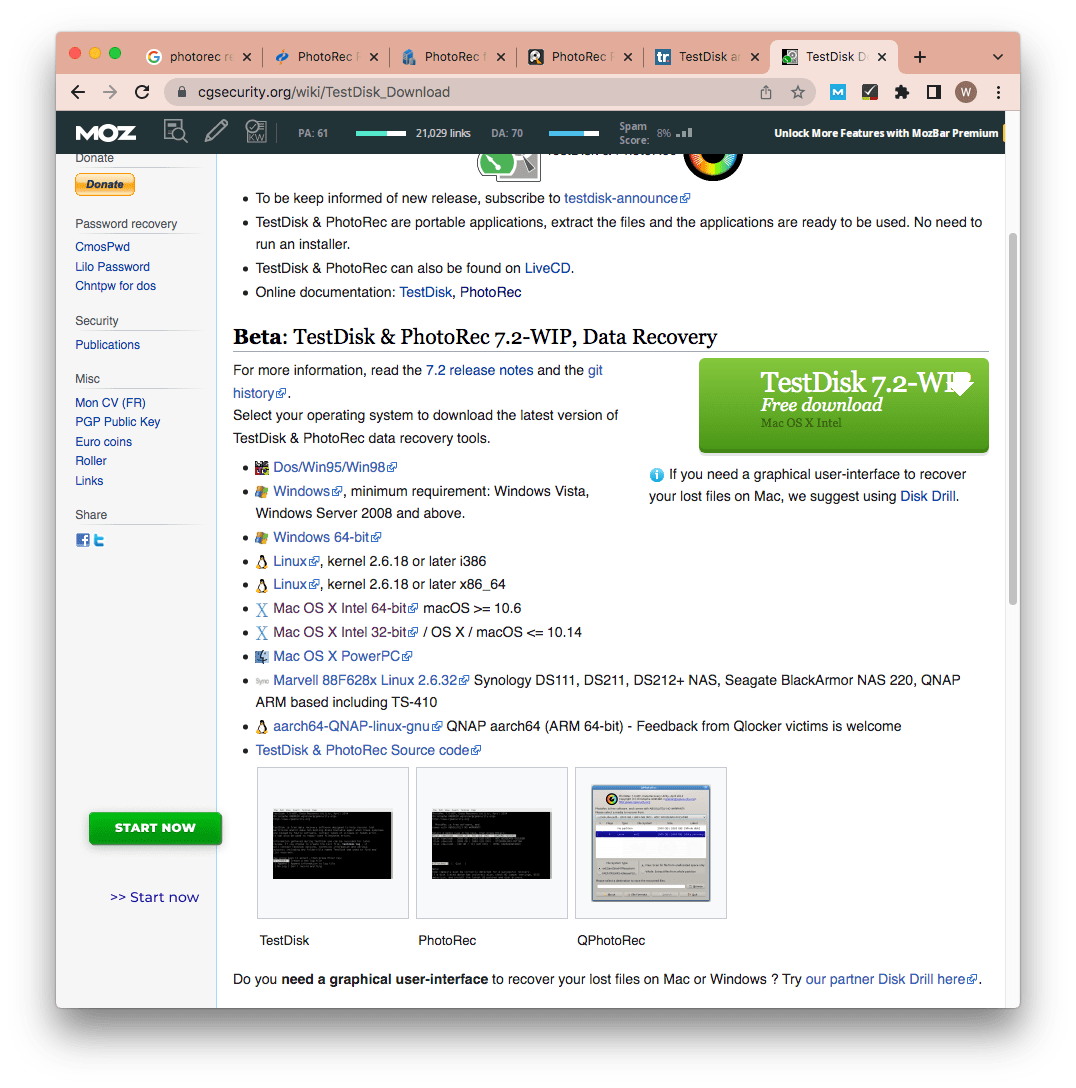Screen dimensions: 1076x1088
Task: Switch to the 'TestDisk ar' tab
Action: [707, 57]
